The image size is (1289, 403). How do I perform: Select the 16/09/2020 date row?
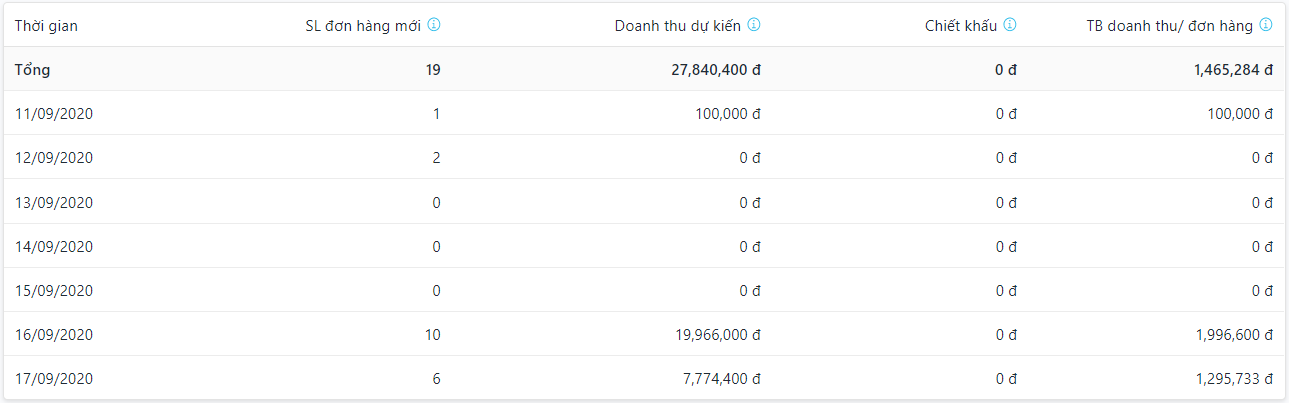tap(54, 334)
